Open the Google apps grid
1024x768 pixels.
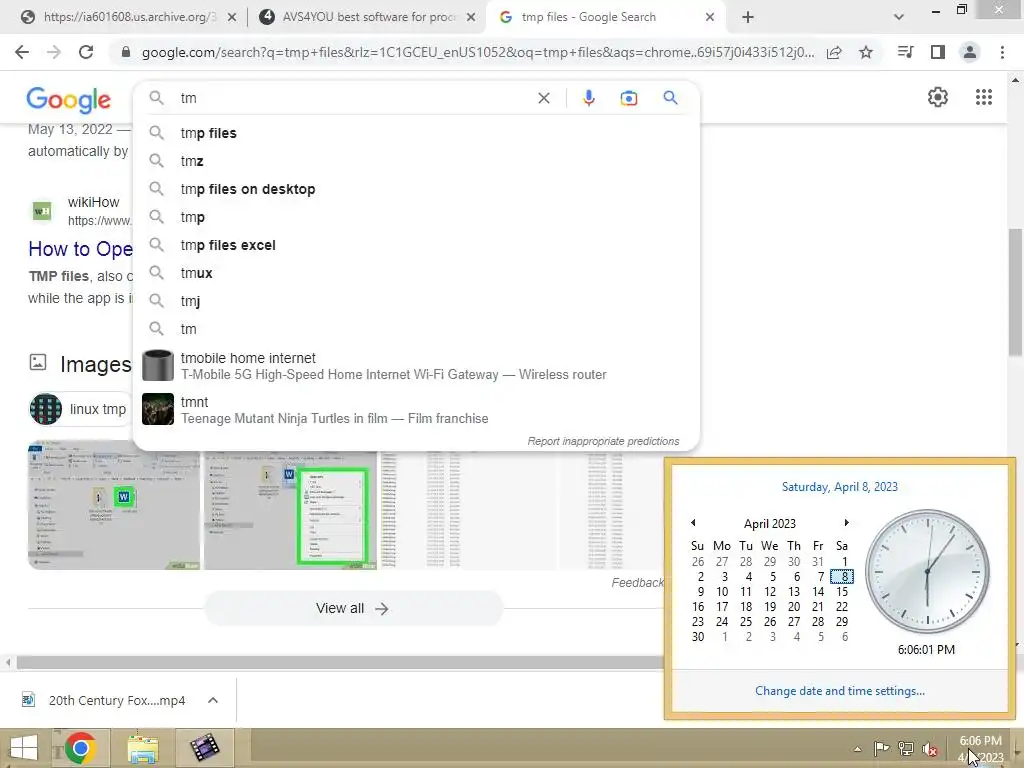pos(984,97)
